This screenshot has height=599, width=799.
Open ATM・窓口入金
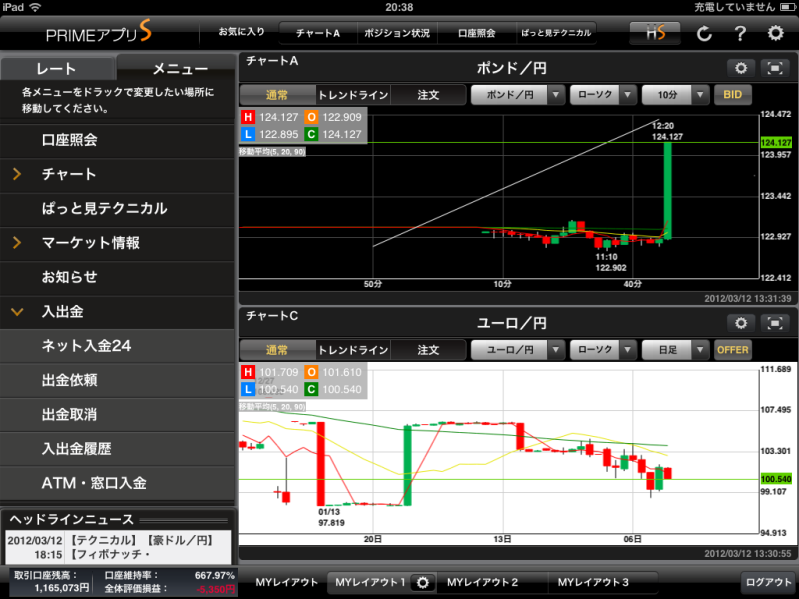117,483
